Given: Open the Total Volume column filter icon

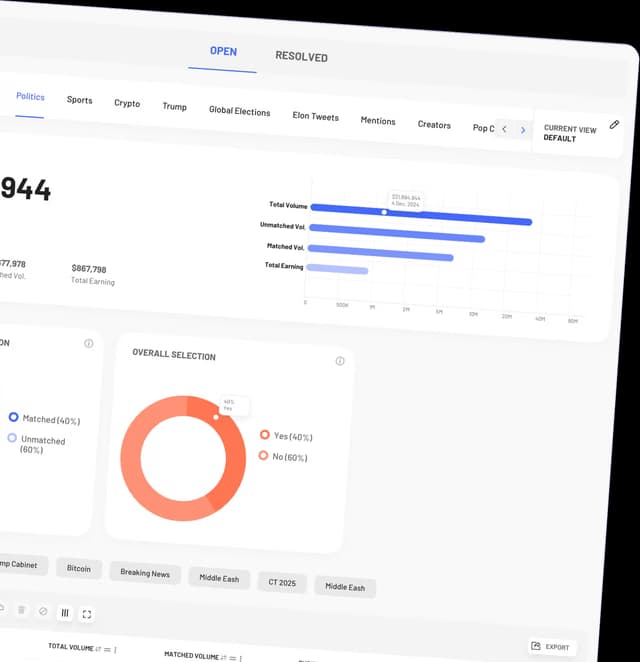Looking at the screenshot, I should pyautogui.click(x=107, y=649).
